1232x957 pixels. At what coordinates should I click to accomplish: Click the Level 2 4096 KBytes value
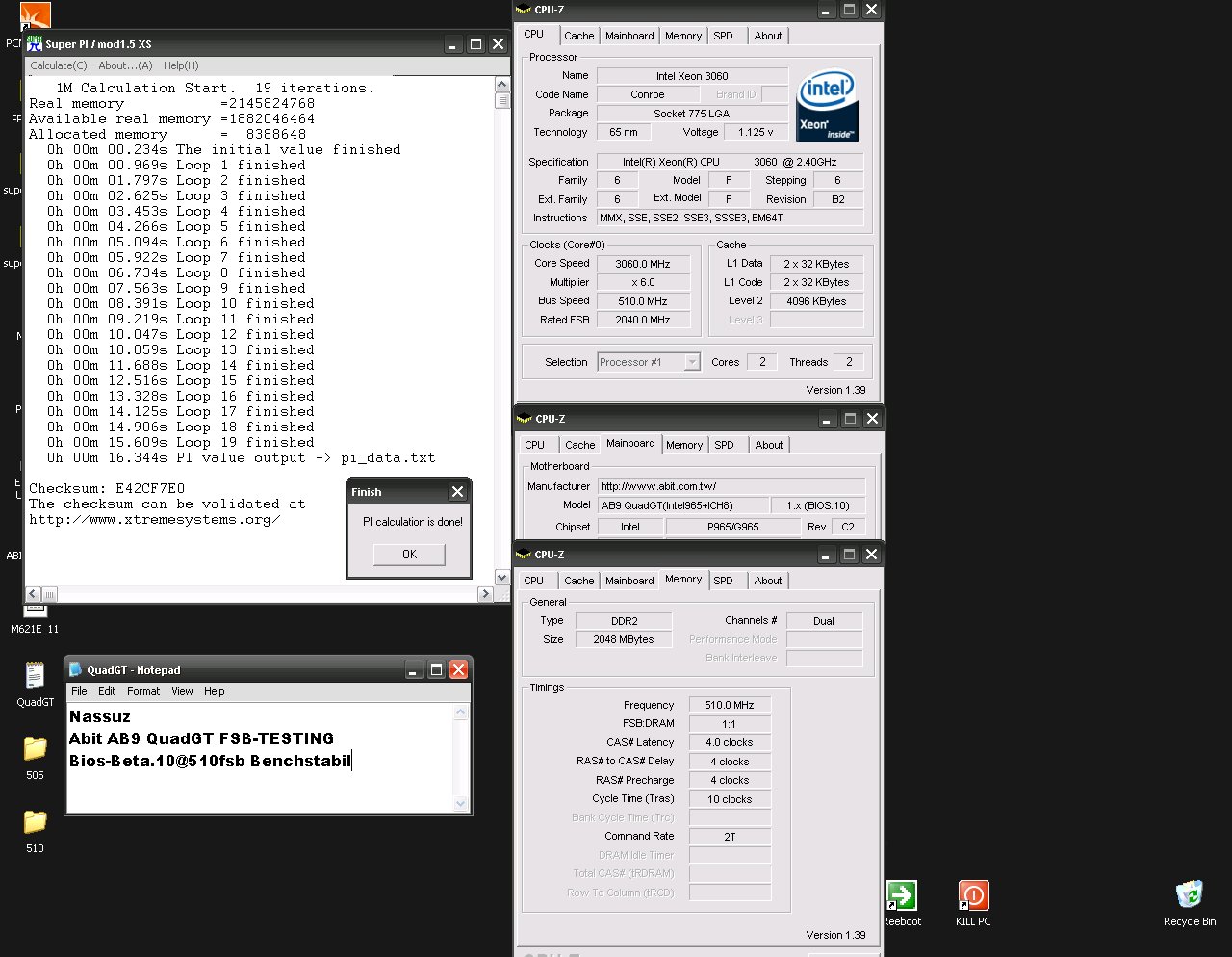(816, 301)
